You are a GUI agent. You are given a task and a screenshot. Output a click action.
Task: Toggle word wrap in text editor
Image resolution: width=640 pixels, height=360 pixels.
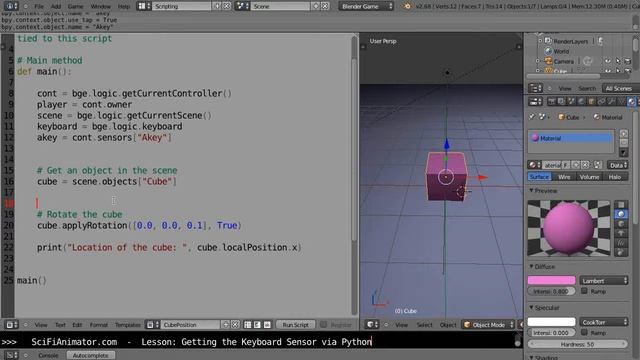(x=257, y=325)
